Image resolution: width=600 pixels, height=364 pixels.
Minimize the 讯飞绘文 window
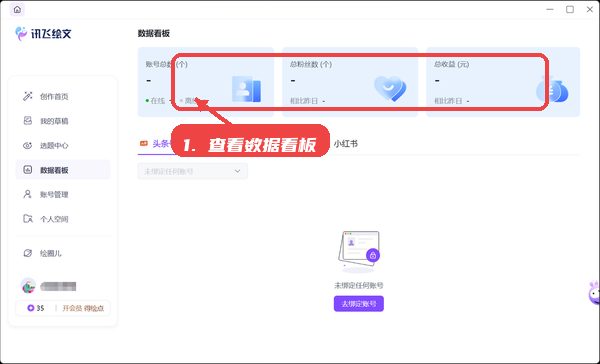[x=550, y=9]
